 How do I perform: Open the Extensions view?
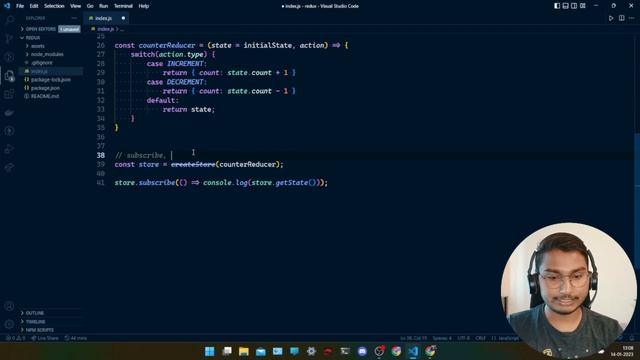coord(9,94)
